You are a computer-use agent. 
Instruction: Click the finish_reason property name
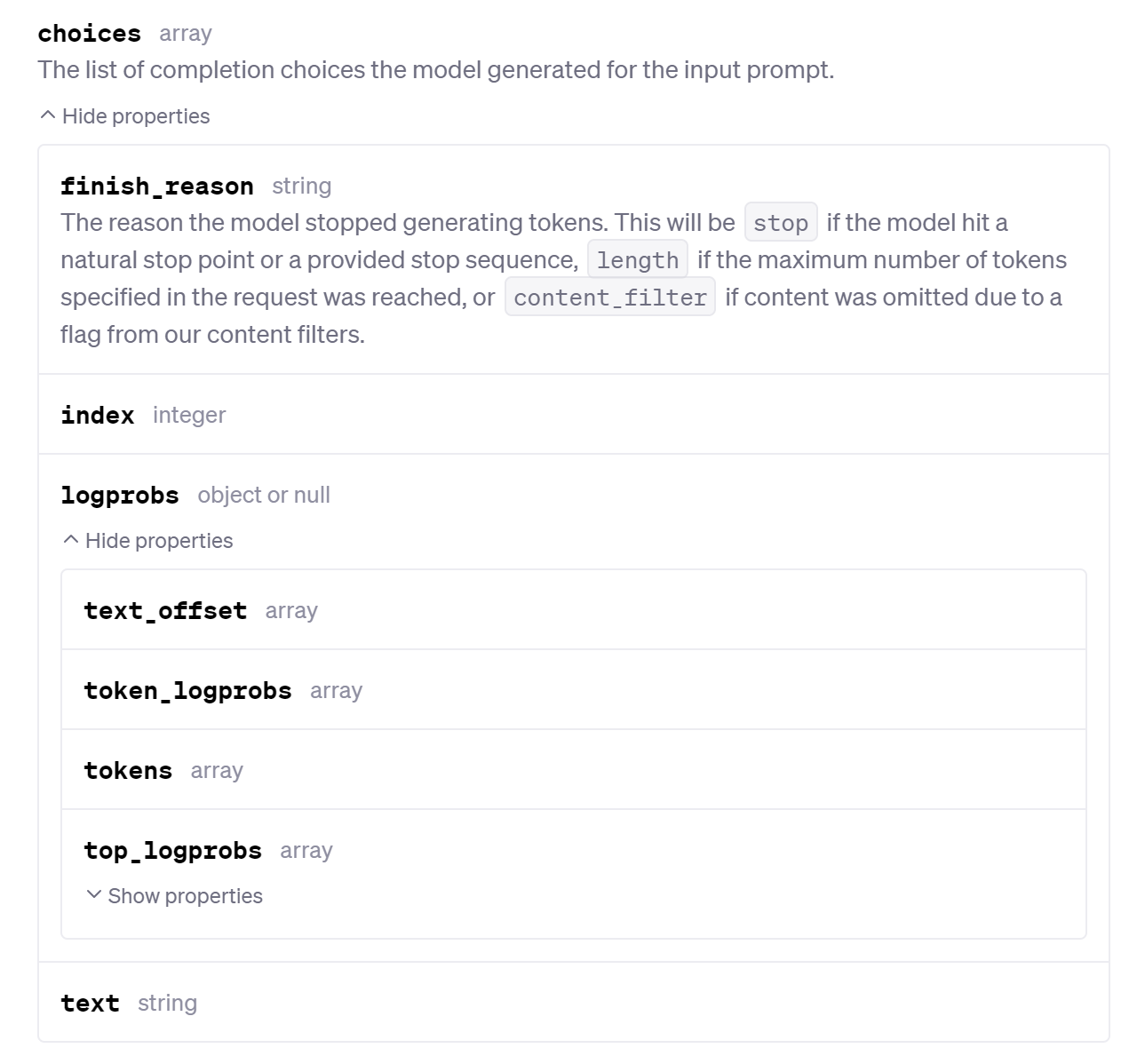(157, 187)
